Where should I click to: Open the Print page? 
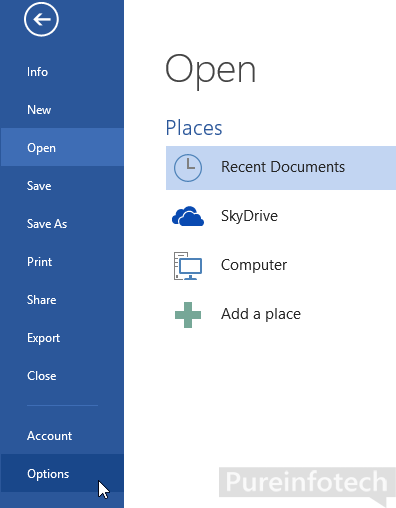tap(62, 262)
